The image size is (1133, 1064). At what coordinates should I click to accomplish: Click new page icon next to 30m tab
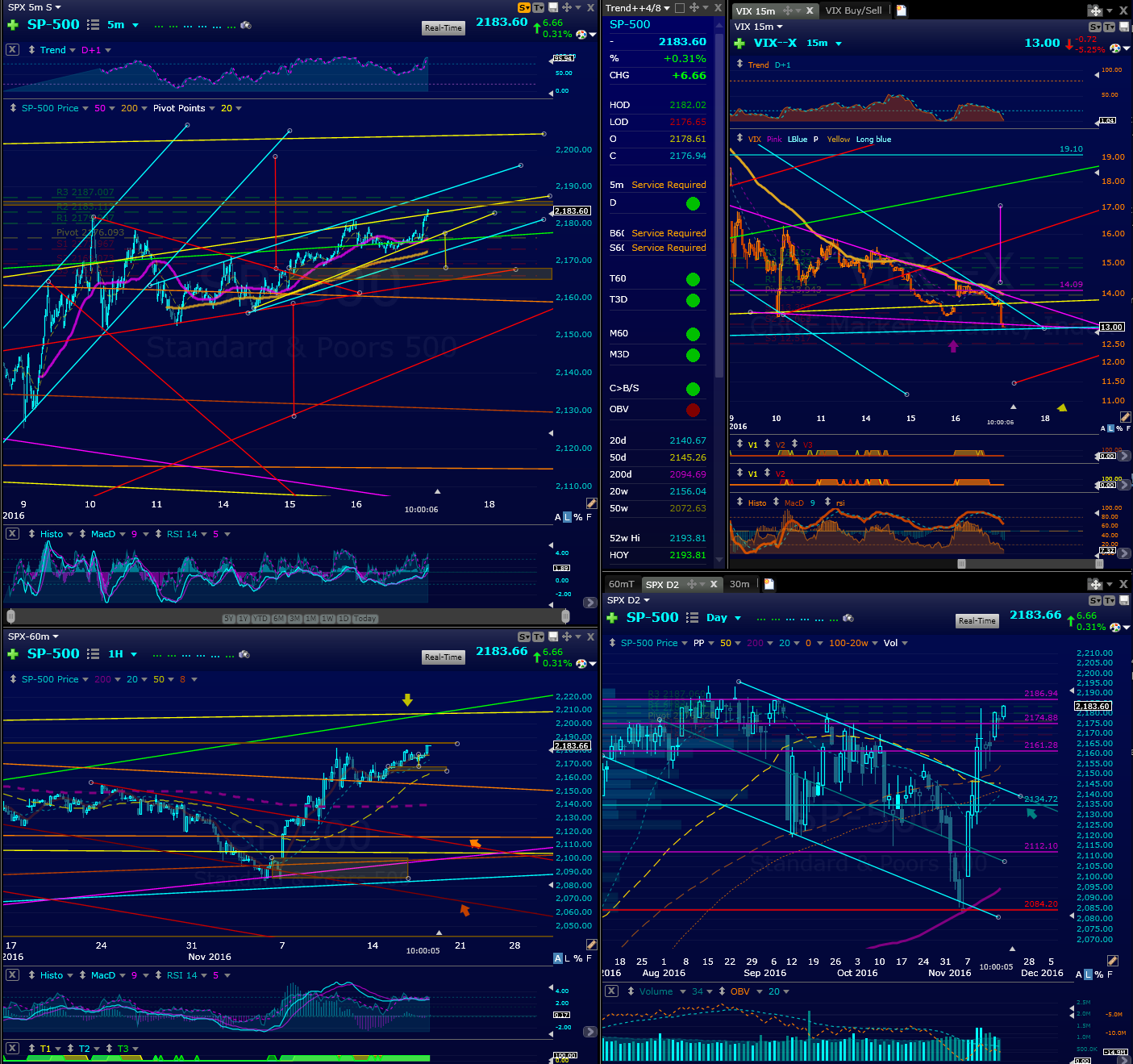(769, 584)
